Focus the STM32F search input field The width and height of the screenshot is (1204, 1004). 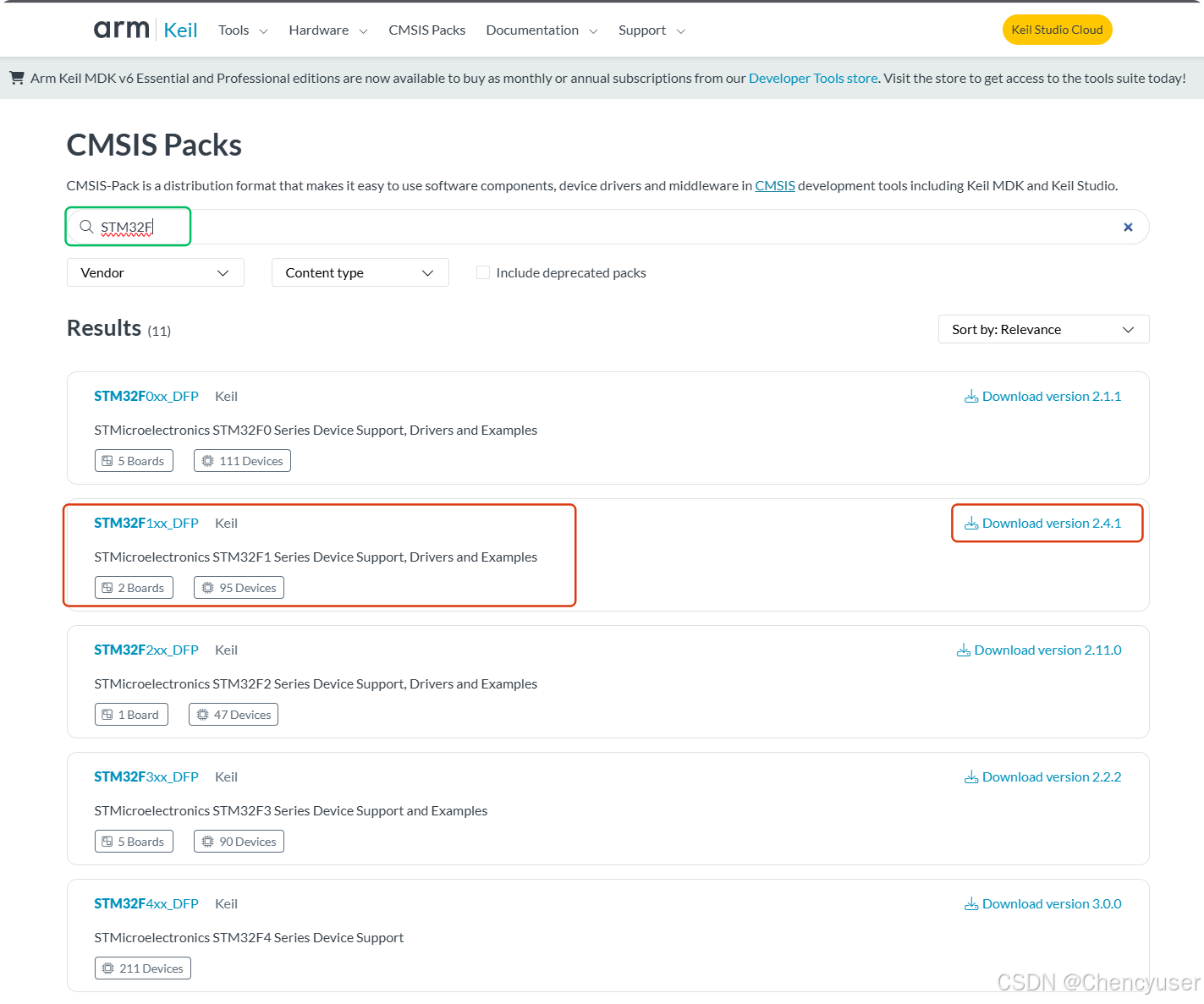[607, 227]
